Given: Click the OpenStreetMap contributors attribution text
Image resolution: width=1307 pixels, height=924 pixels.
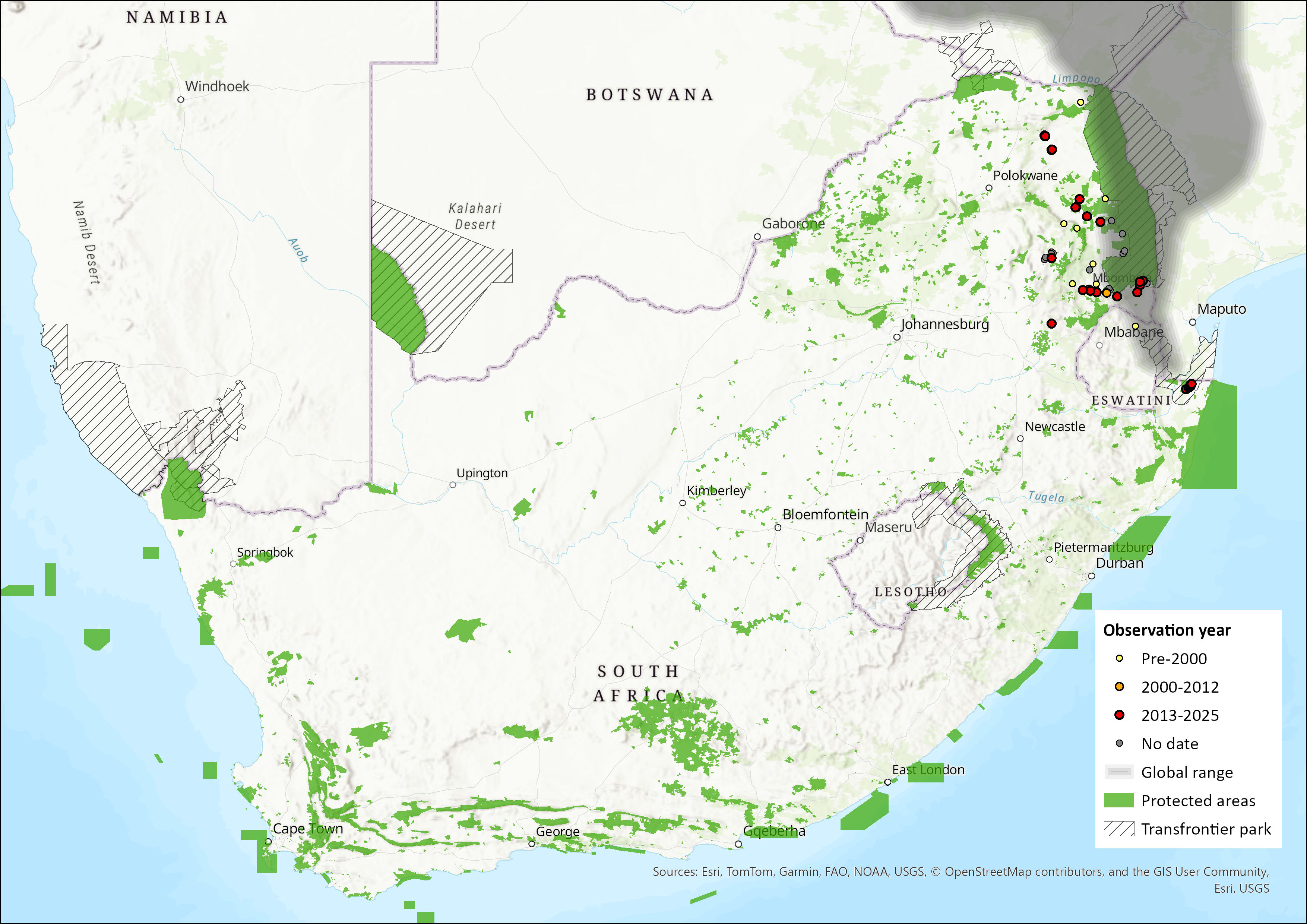Looking at the screenshot, I should (1024, 871).
